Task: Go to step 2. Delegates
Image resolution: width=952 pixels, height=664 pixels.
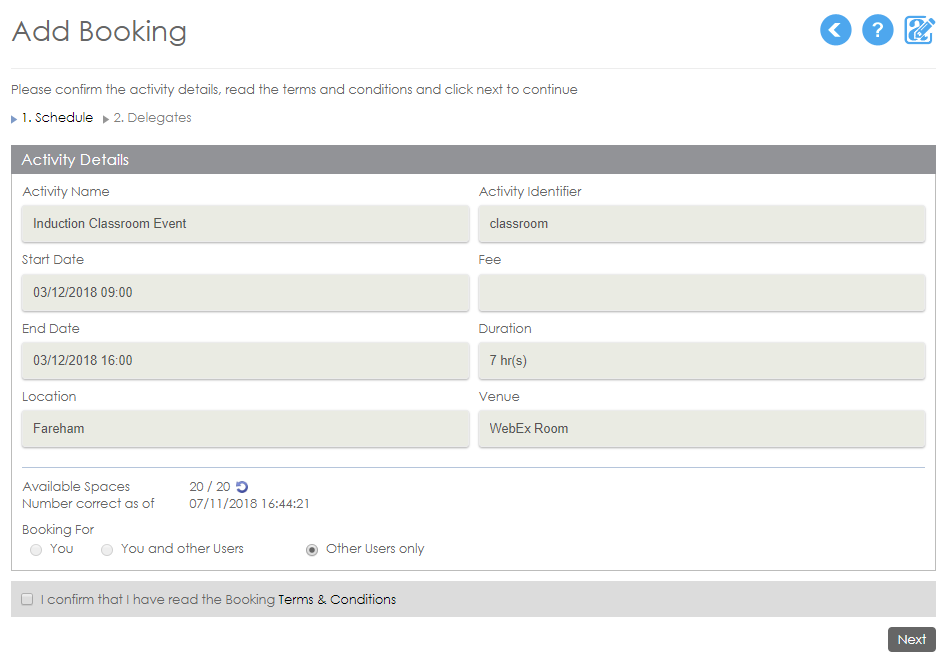Action: (152, 117)
